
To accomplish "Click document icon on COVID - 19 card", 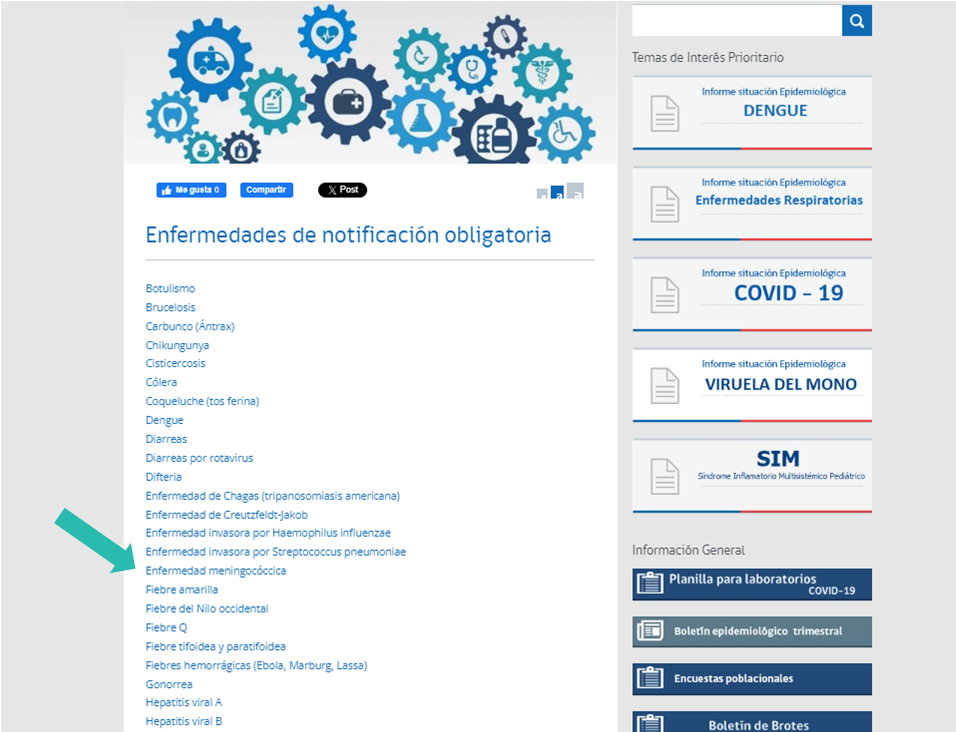I will click(665, 296).
